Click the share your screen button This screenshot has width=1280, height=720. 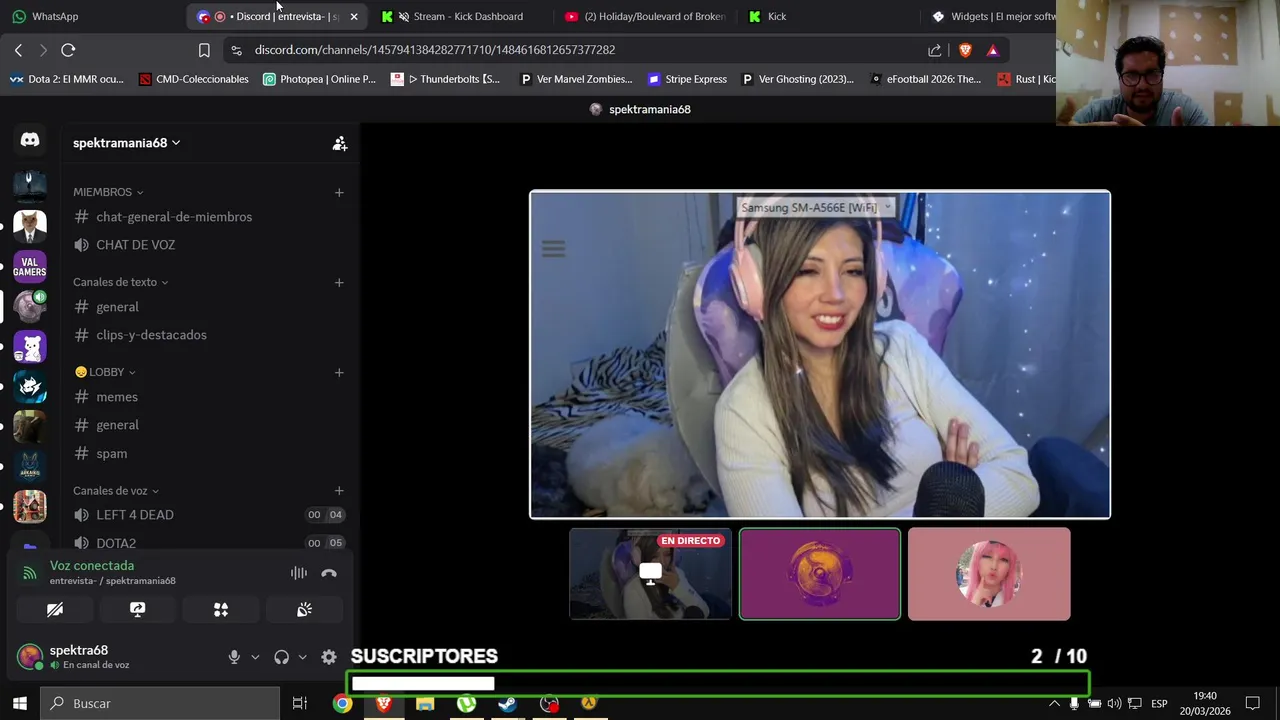(x=138, y=609)
